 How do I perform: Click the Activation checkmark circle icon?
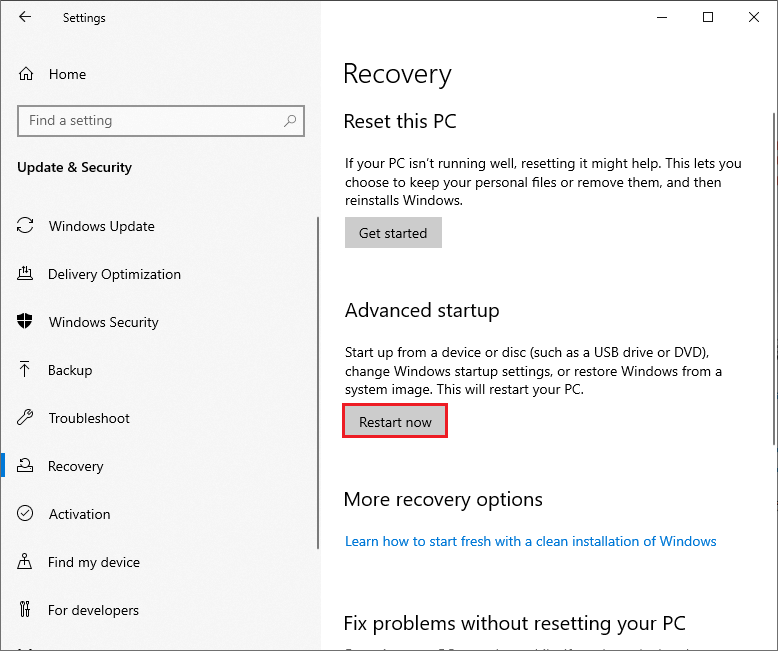click(25, 513)
